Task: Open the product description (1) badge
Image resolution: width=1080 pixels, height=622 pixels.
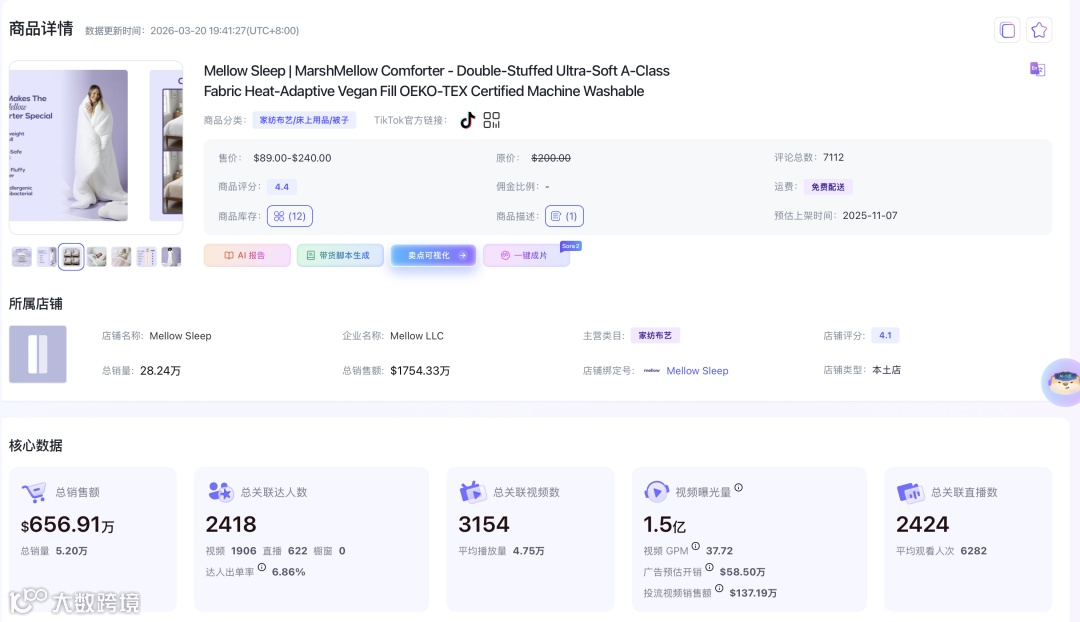Action: click(x=564, y=216)
